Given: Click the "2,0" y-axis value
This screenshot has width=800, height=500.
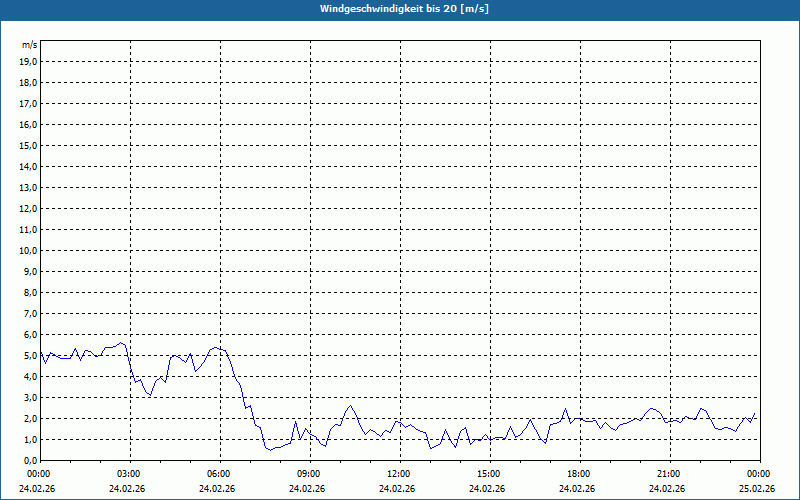Looking at the screenshot, I should coord(30,418).
